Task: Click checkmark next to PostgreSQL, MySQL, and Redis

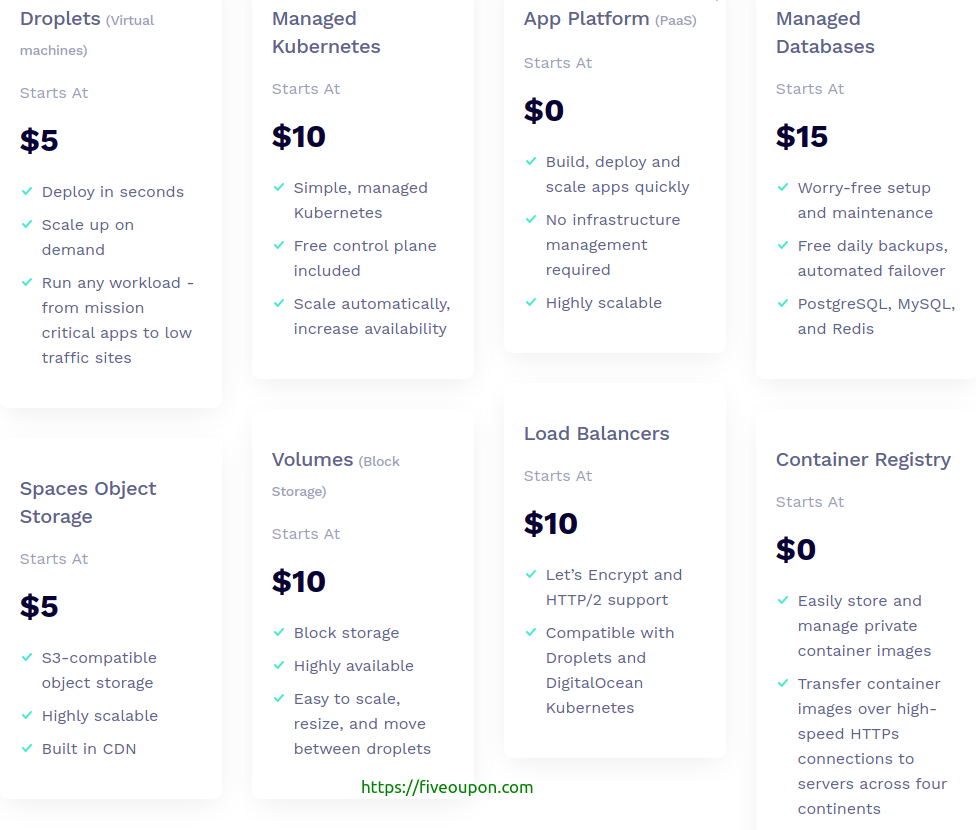Action: coord(783,303)
